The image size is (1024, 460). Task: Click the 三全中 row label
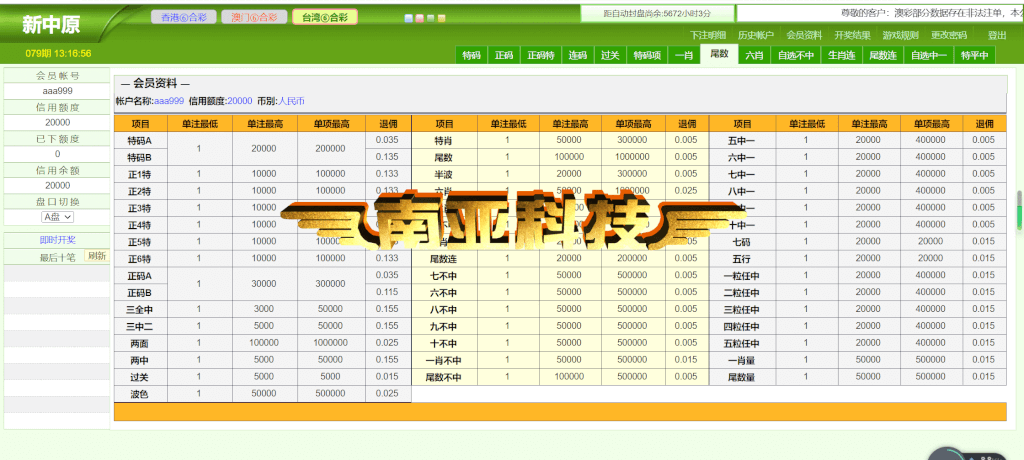140,310
